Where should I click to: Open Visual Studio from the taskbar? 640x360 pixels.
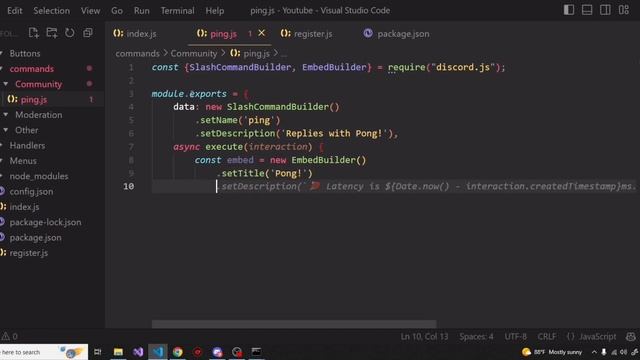tap(138, 352)
